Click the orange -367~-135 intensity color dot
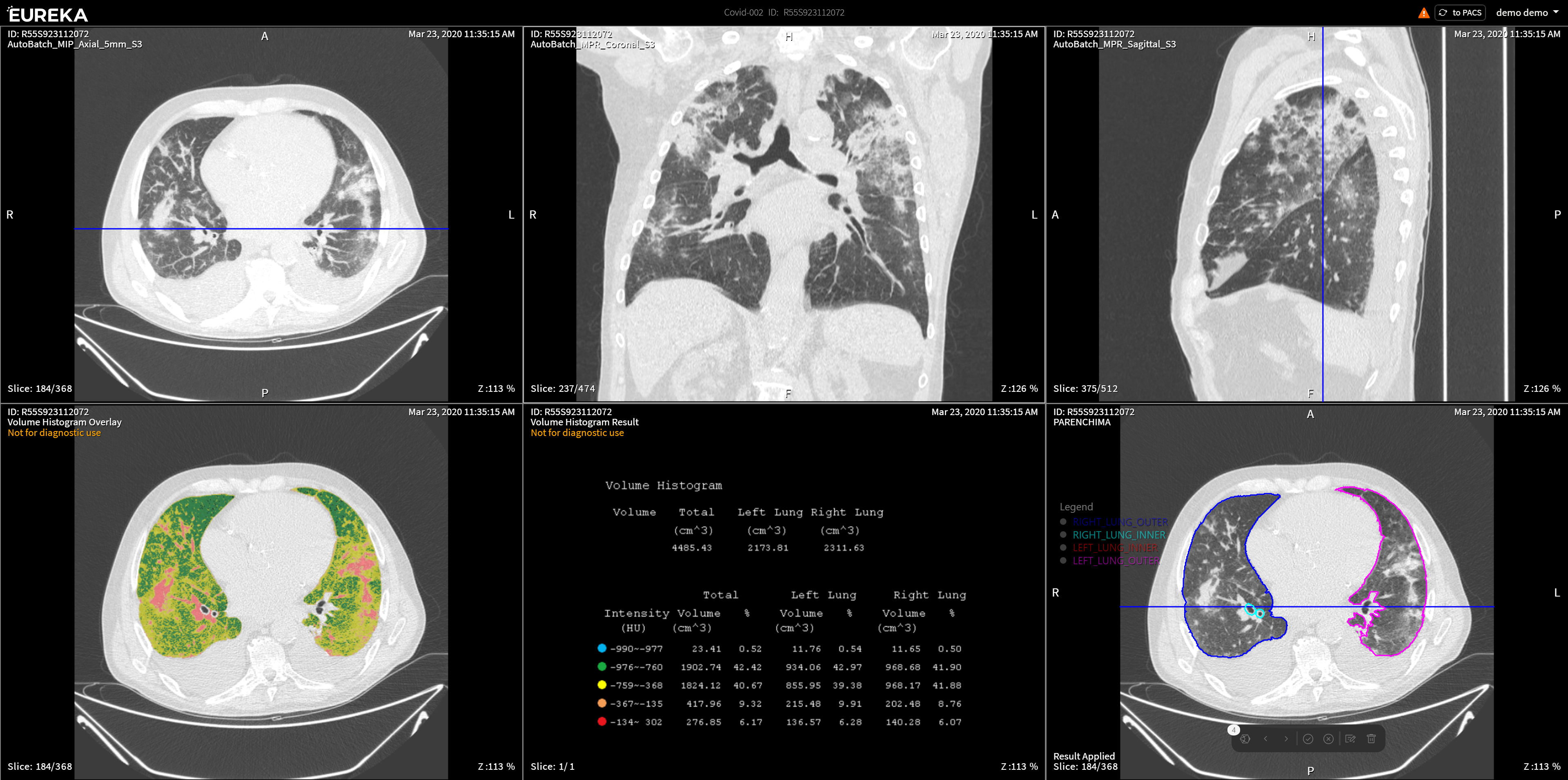1568x780 pixels. click(x=601, y=703)
